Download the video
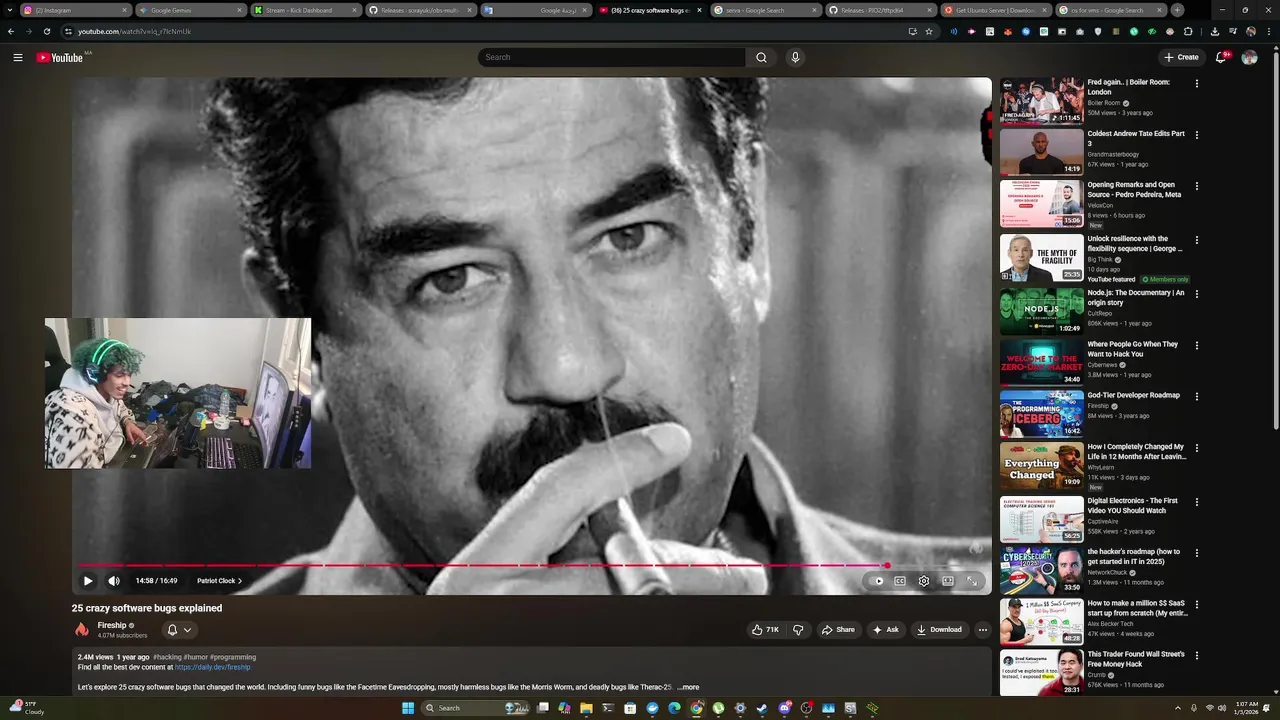The image size is (1280, 720). (x=939, y=630)
